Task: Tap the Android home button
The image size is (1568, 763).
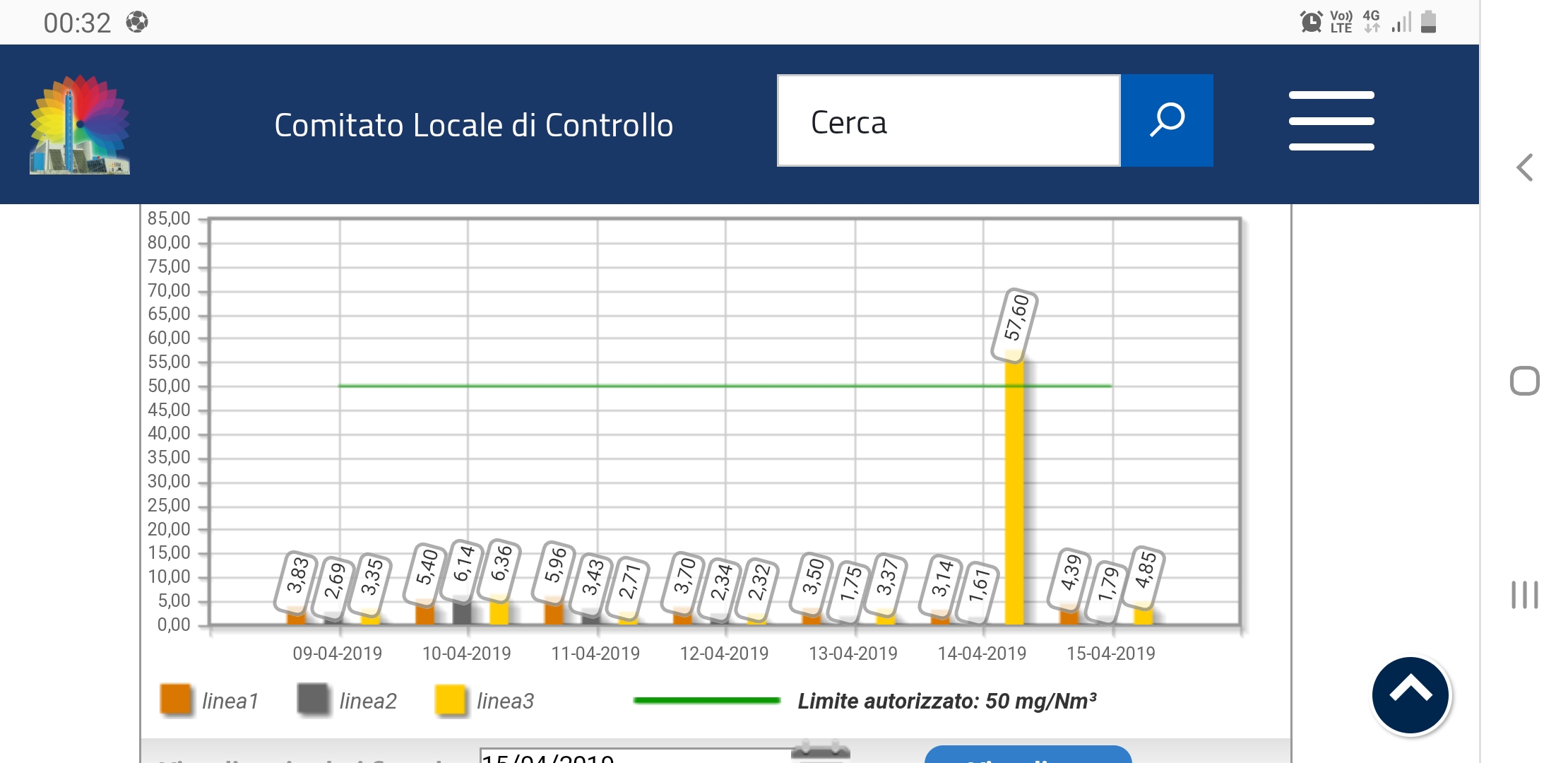Action: point(1525,381)
